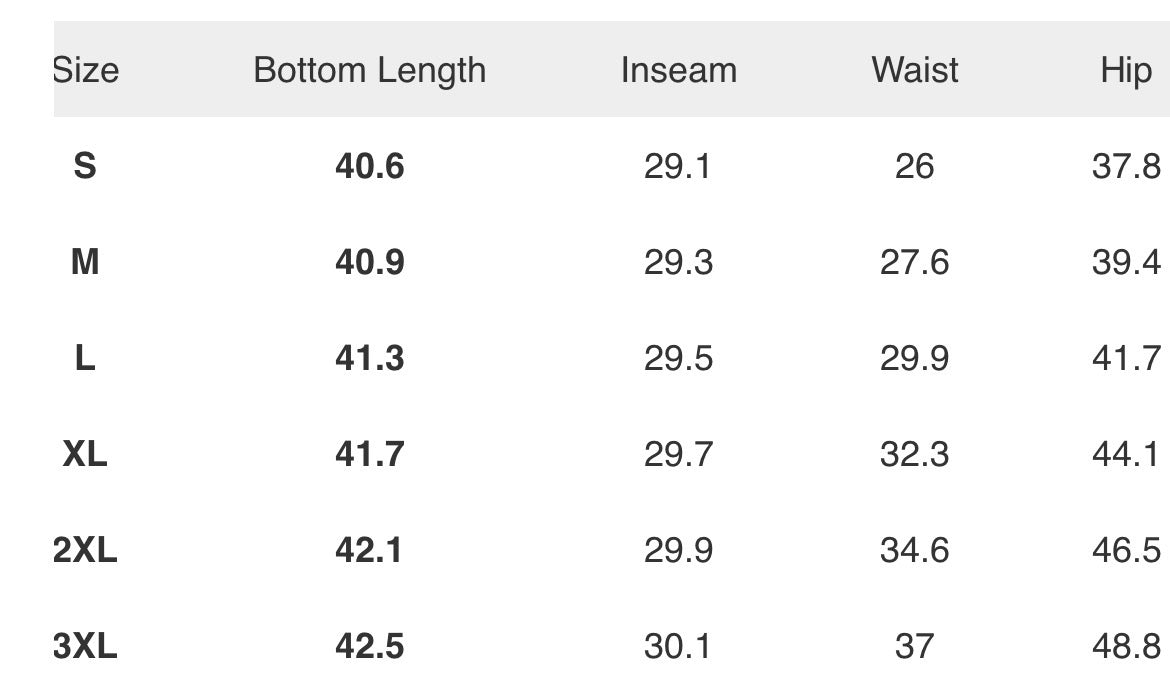Viewport: 1170px width, 690px height.
Task: Click waist value 37 for 3XL
Action: (914, 646)
